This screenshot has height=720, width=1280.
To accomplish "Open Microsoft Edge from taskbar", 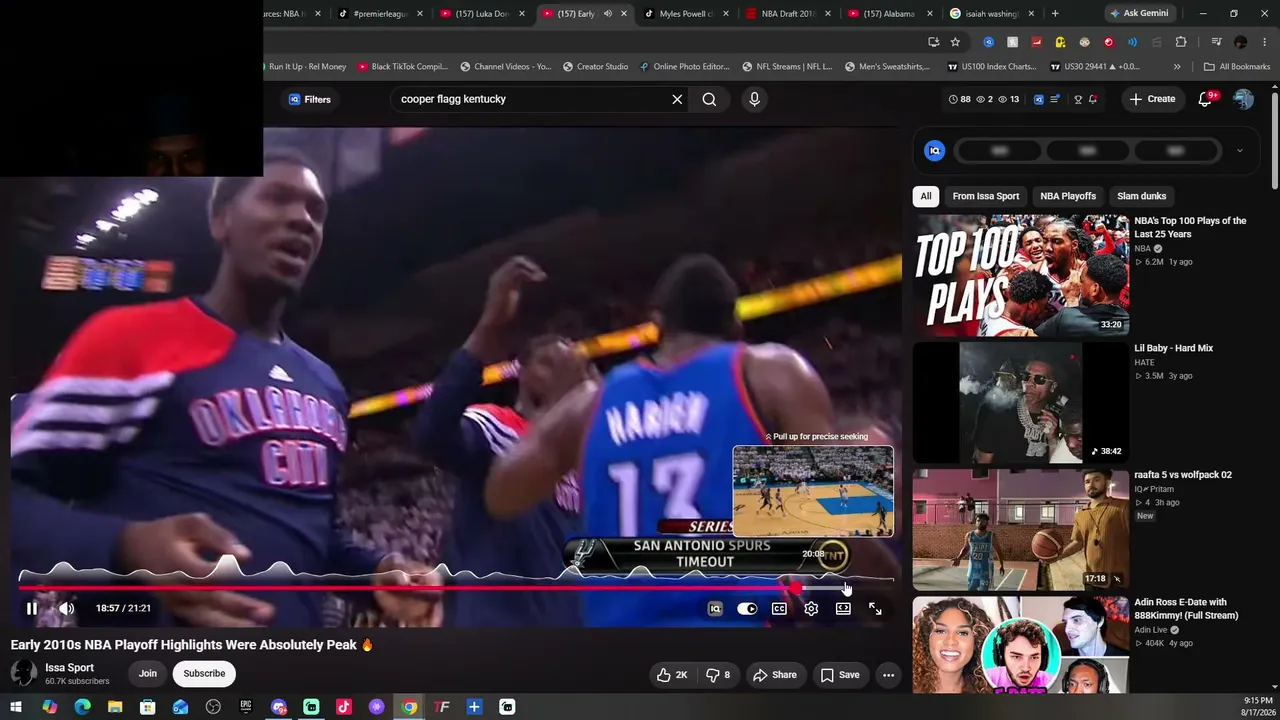I will (x=82, y=707).
